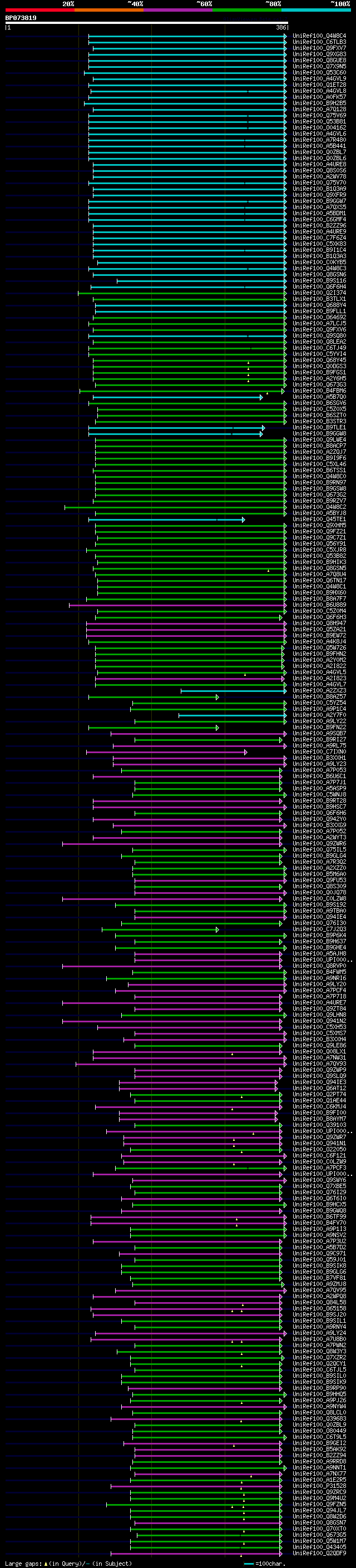Choose the UniRef100_B3STR3 entry

319,422
